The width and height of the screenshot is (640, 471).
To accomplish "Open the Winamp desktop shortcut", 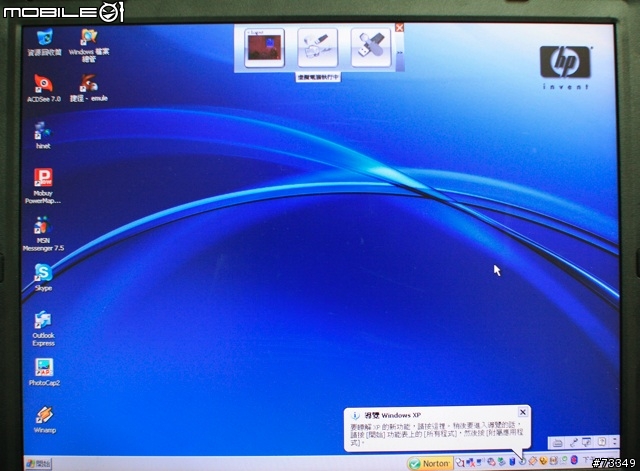I will pos(44,420).
